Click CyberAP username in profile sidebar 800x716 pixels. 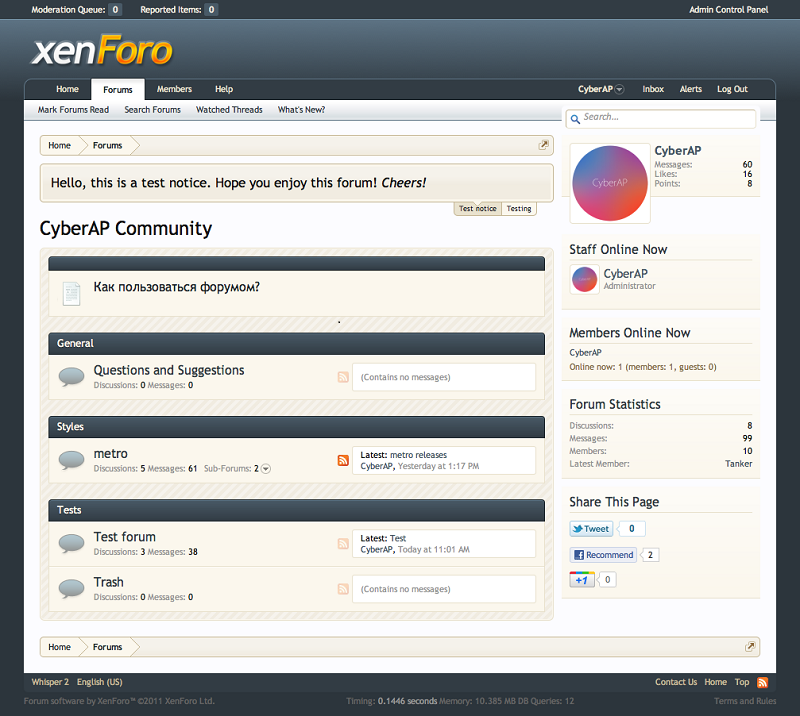pyautogui.click(x=678, y=151)
